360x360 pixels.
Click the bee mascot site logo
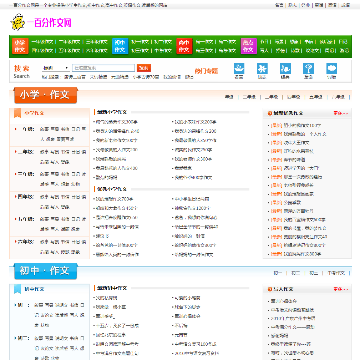coord(18,22)
